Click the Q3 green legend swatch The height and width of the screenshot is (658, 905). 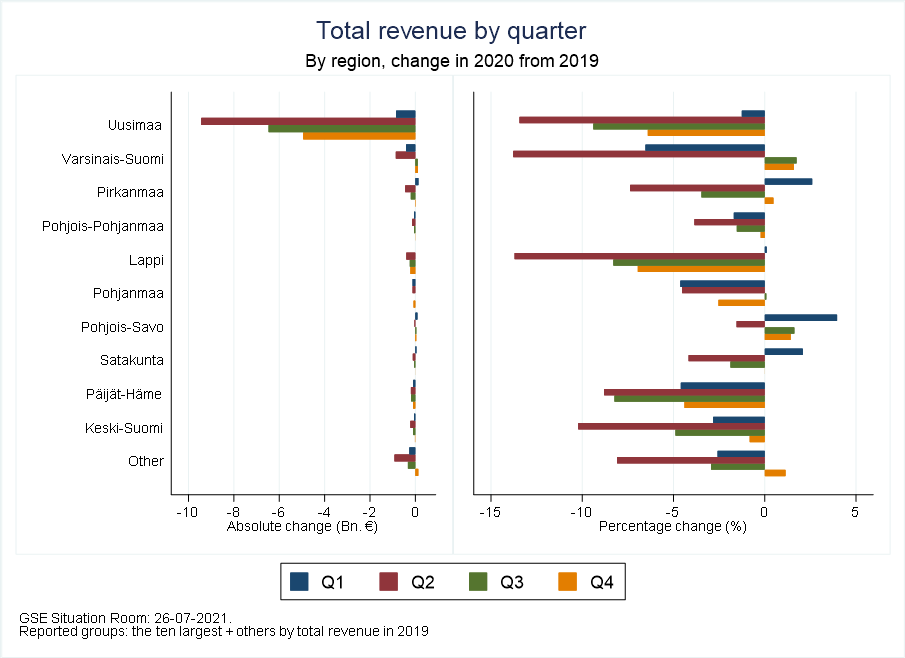480,582
